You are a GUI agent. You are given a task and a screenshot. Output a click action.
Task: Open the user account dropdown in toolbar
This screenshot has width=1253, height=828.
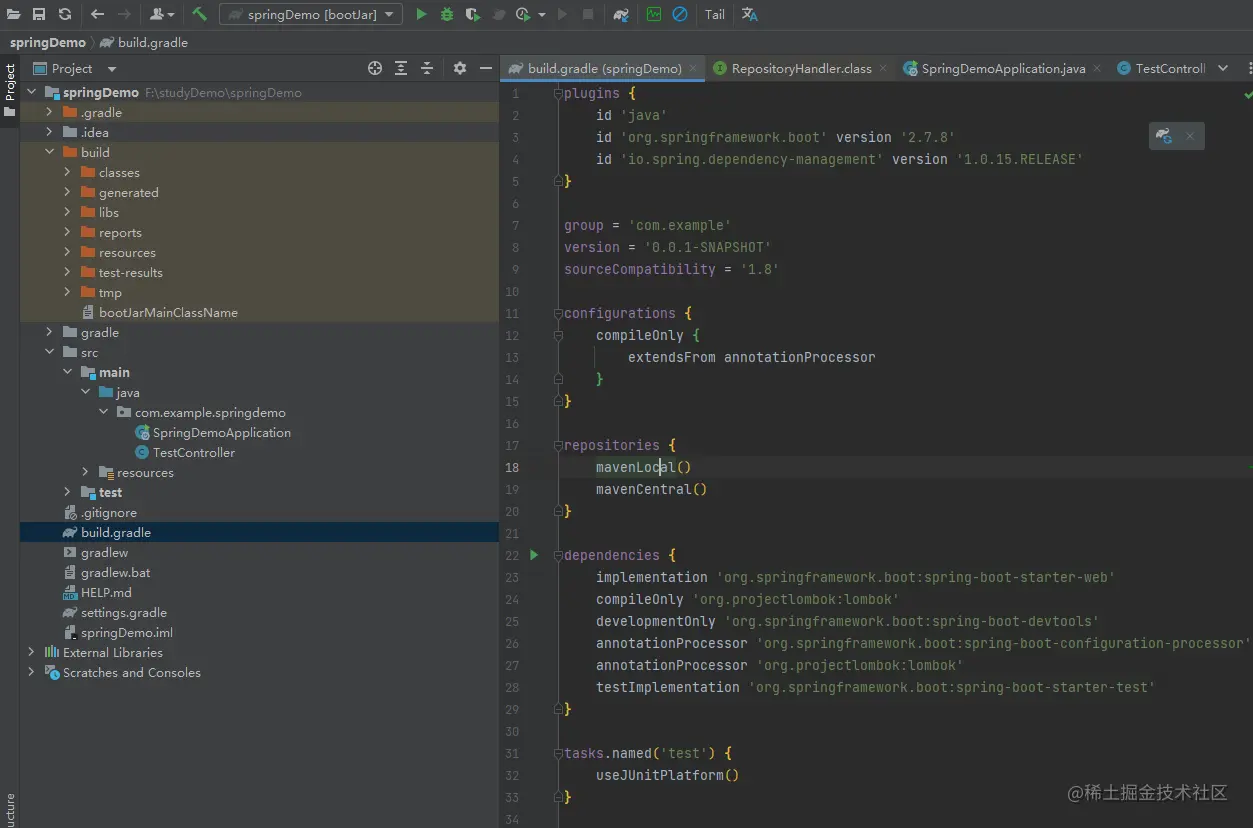coord(161,14)
